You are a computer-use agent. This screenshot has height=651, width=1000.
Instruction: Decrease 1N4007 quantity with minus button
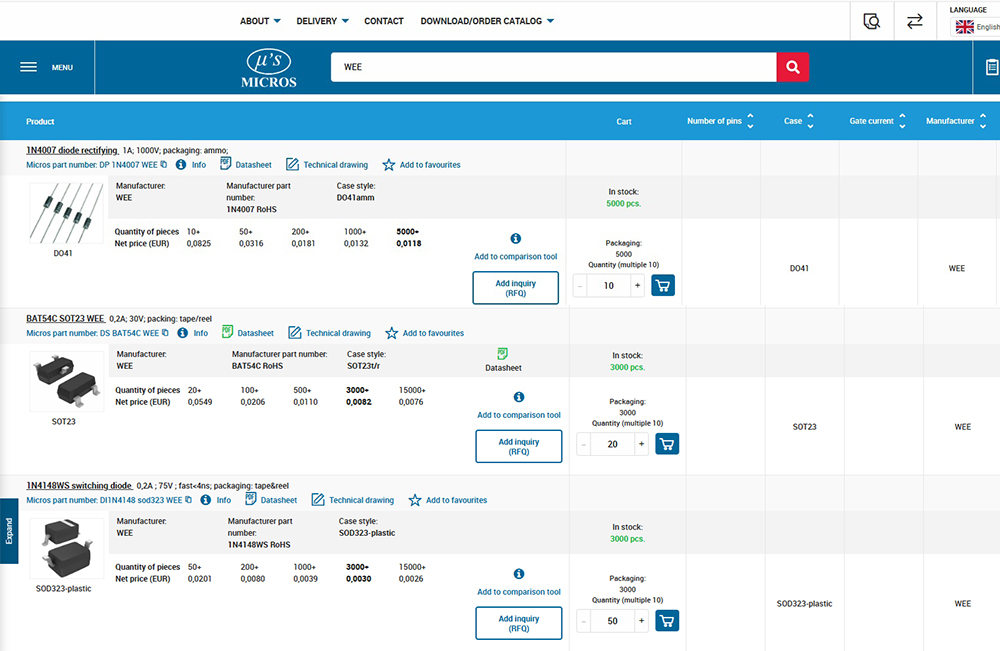click(x=580, y=286)
